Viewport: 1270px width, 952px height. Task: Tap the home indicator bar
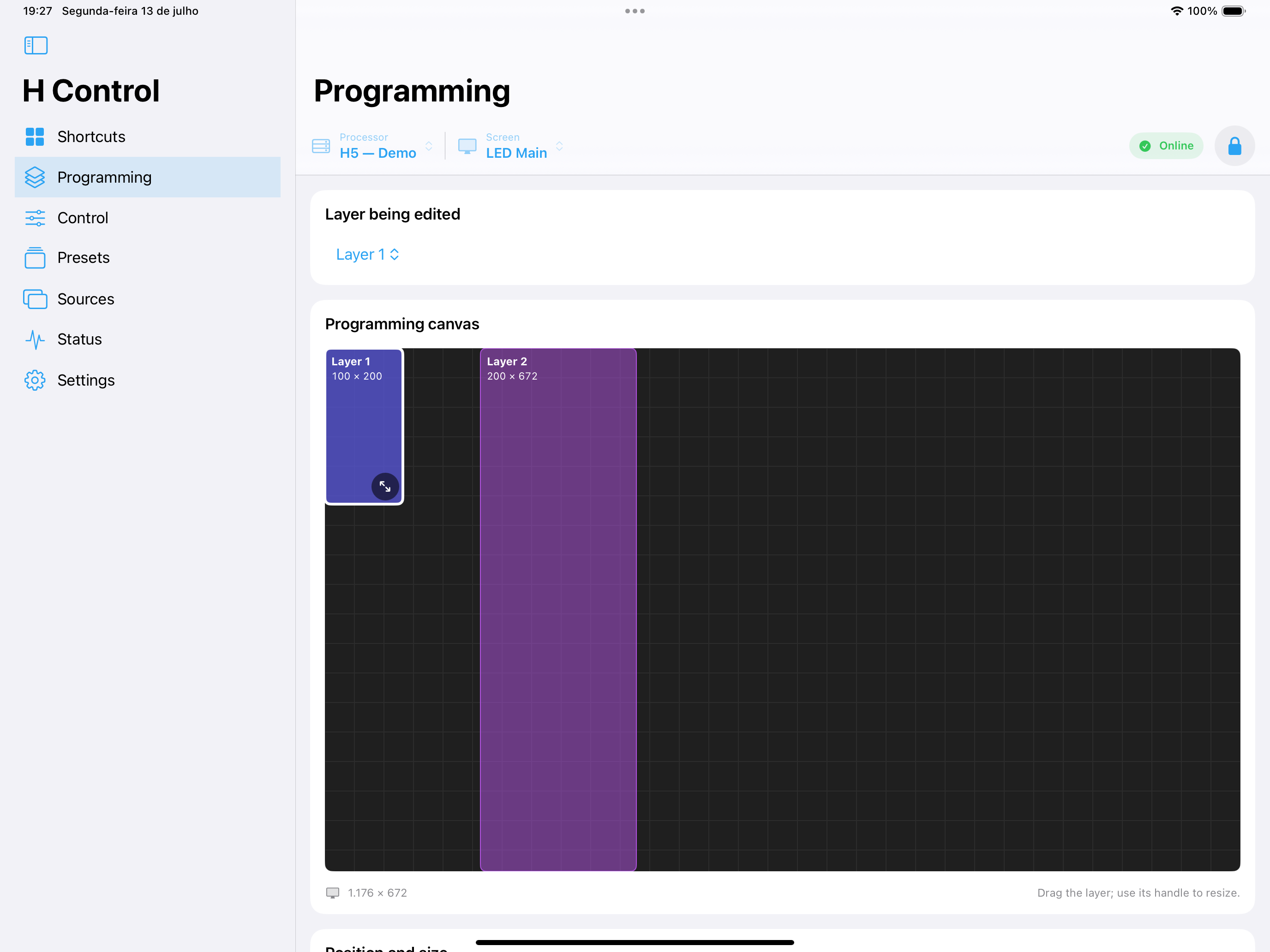(635, 942)
